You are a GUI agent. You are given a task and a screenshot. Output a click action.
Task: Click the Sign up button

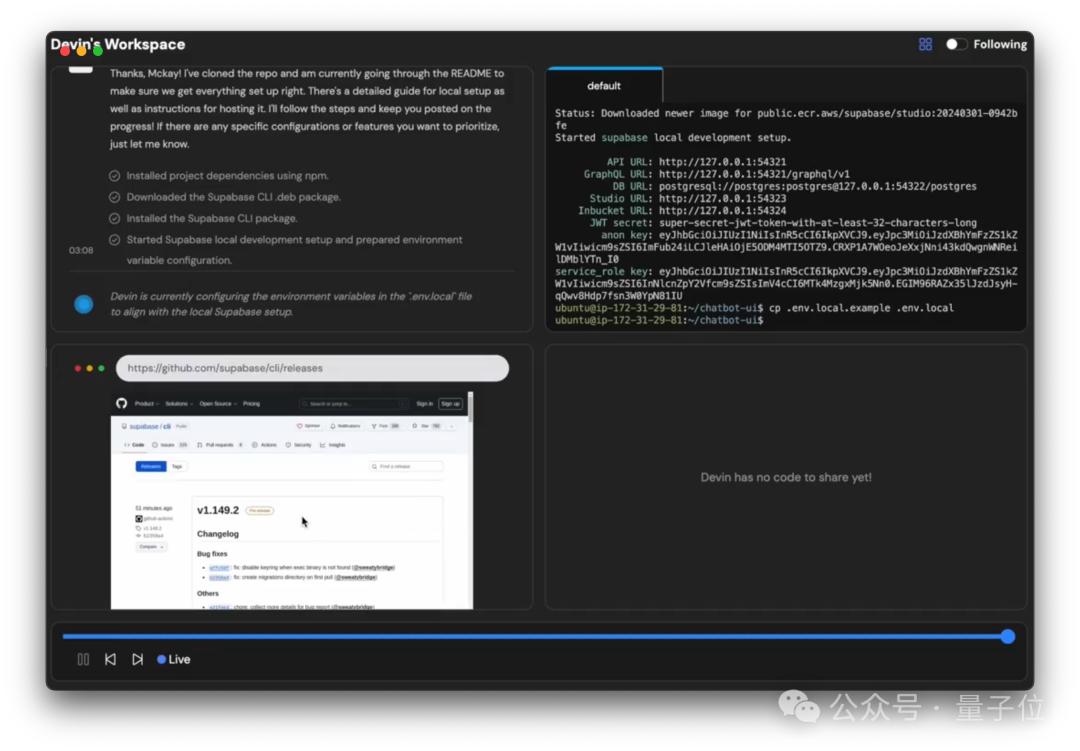(x=450, y=404)
